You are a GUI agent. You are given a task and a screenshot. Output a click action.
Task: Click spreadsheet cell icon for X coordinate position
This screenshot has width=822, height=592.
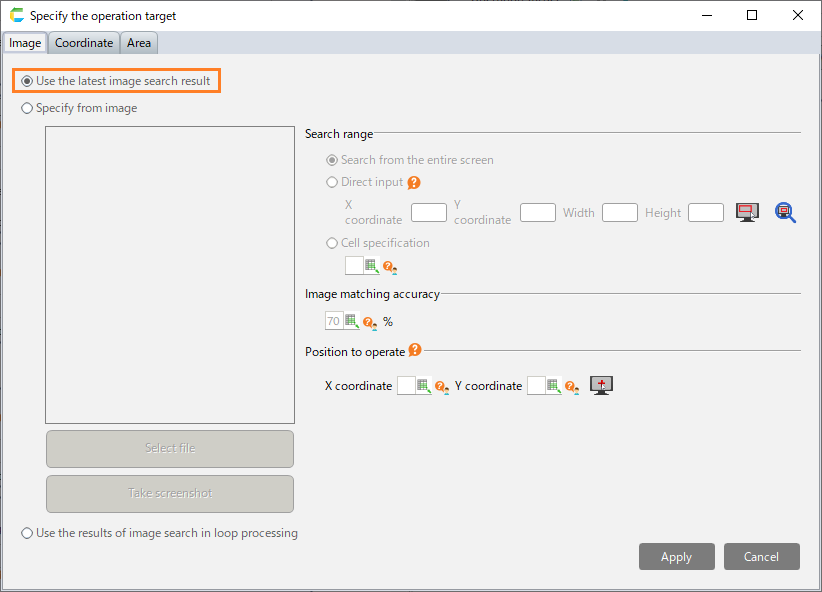(x=423, y=385)
